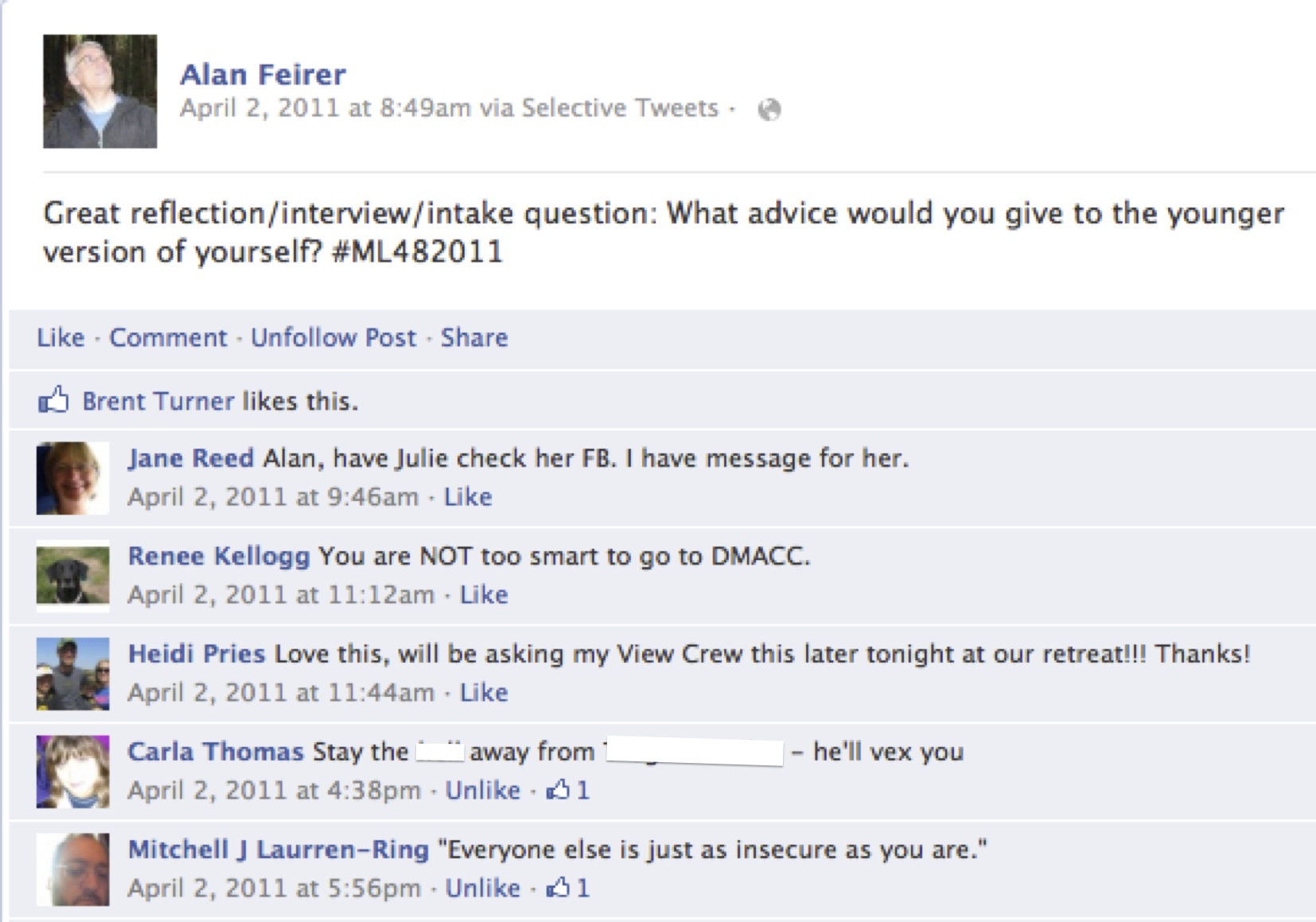
Task: Open Alan Feirer's profile picture
Action: click(100, 91)
